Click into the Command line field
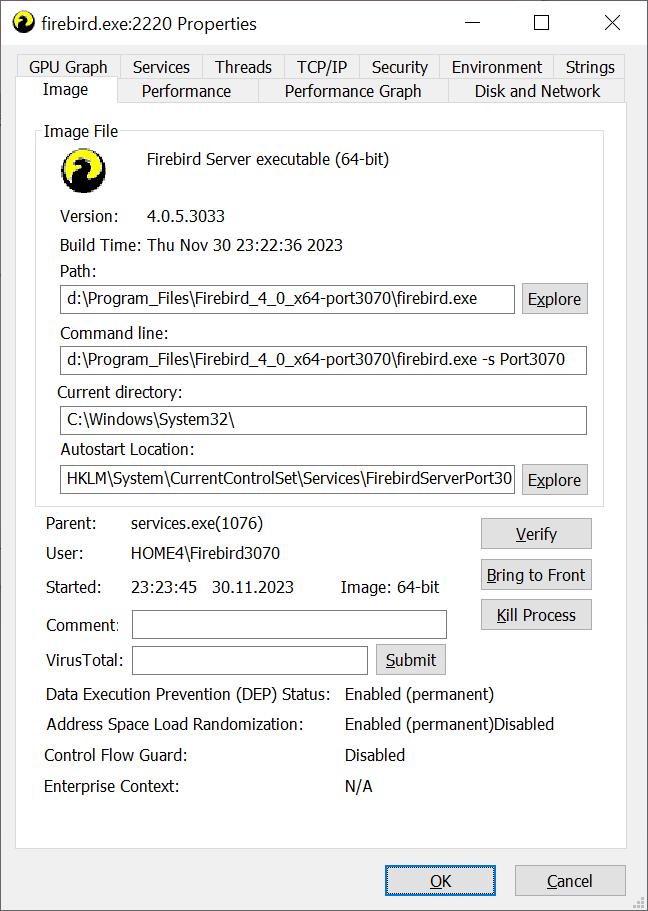Image resolution: width=648 pixels, height=911 pixels. click(x=323, y=360)
